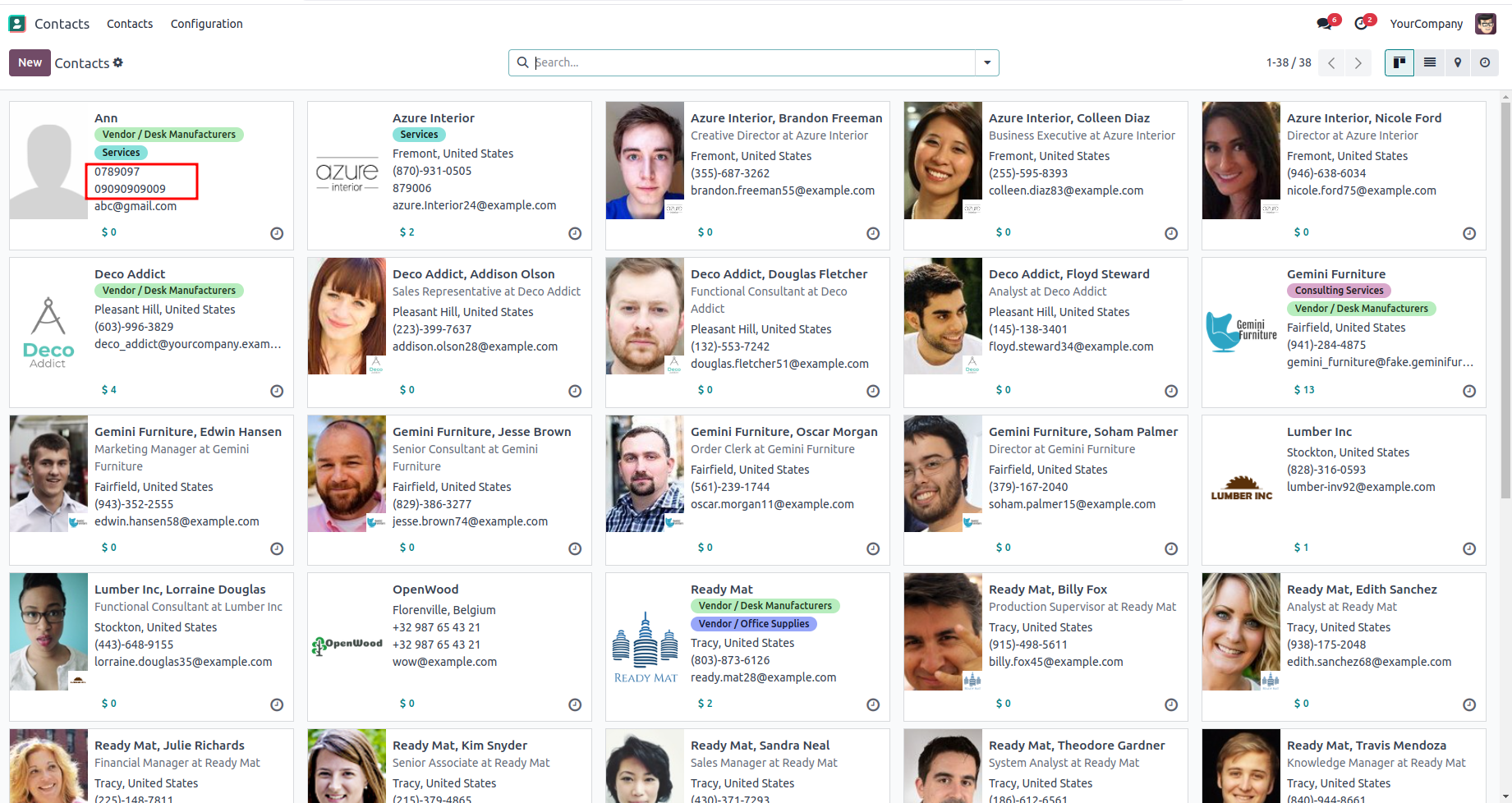Open the messages conversation icon
This screenshot has height=803, width=1512.
click(x=1324, y=24)
